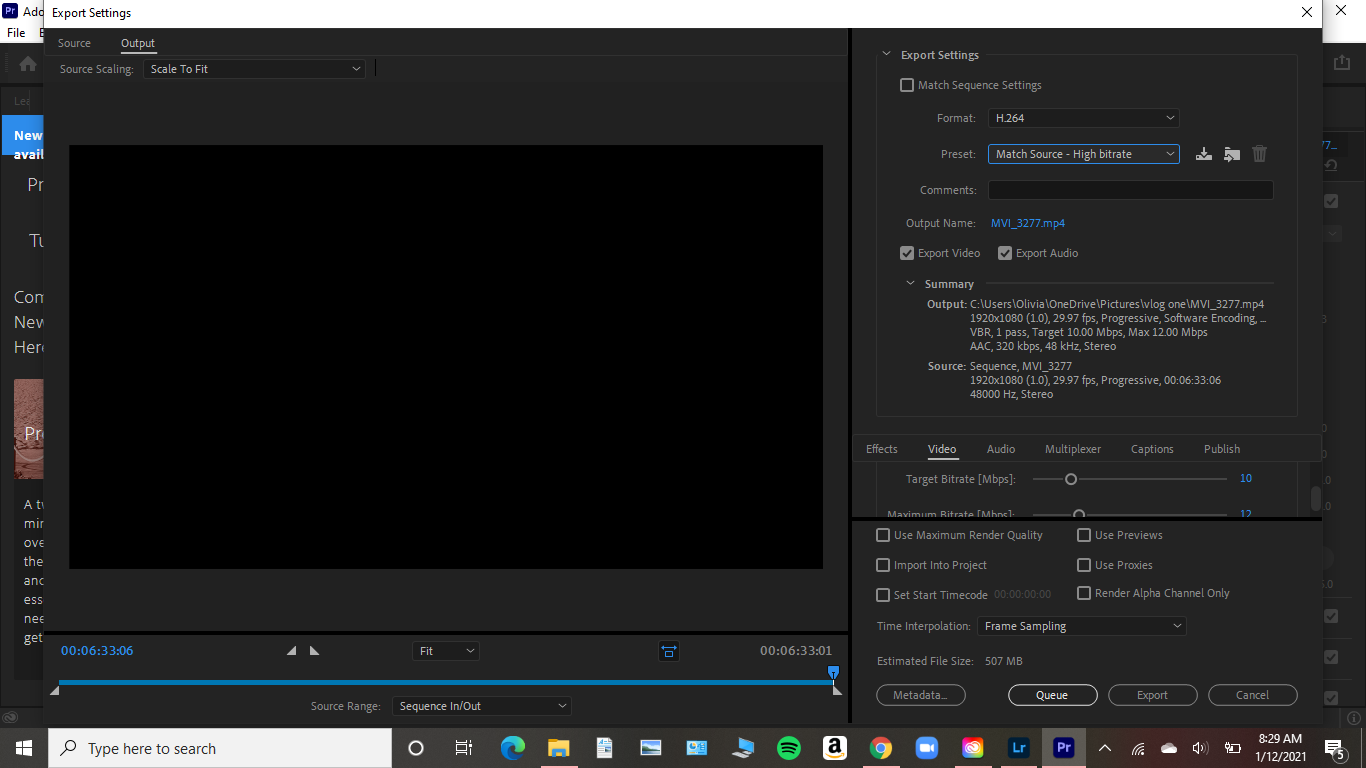The height and width of the screenshot is (768, 1366).
Task: Delete the current preset
Action: pos(1259,153)
